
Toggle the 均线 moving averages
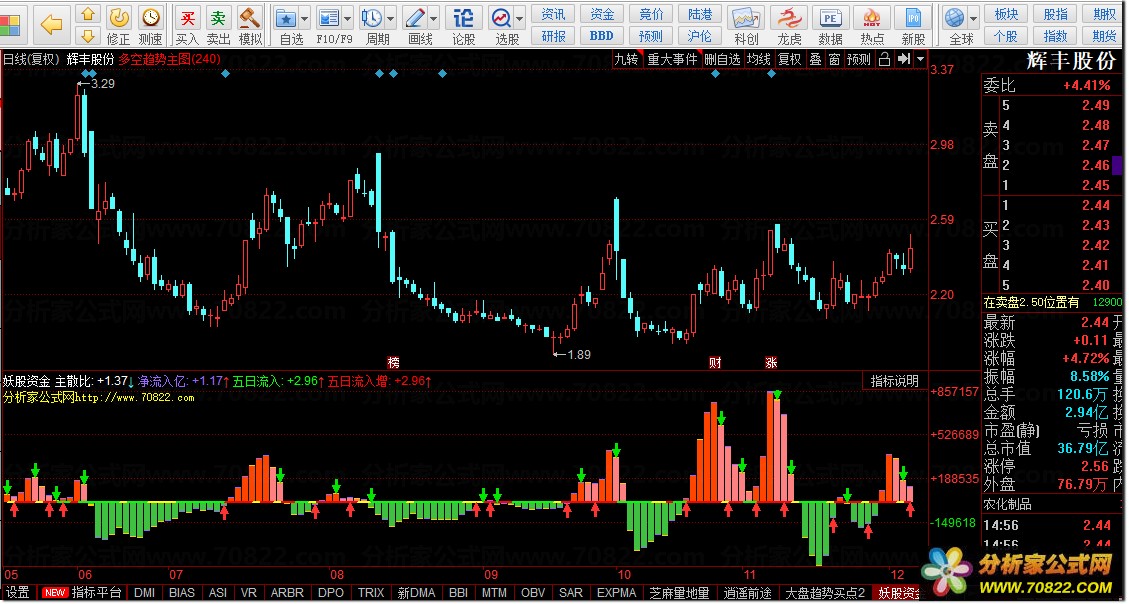(x=758, y=60)
